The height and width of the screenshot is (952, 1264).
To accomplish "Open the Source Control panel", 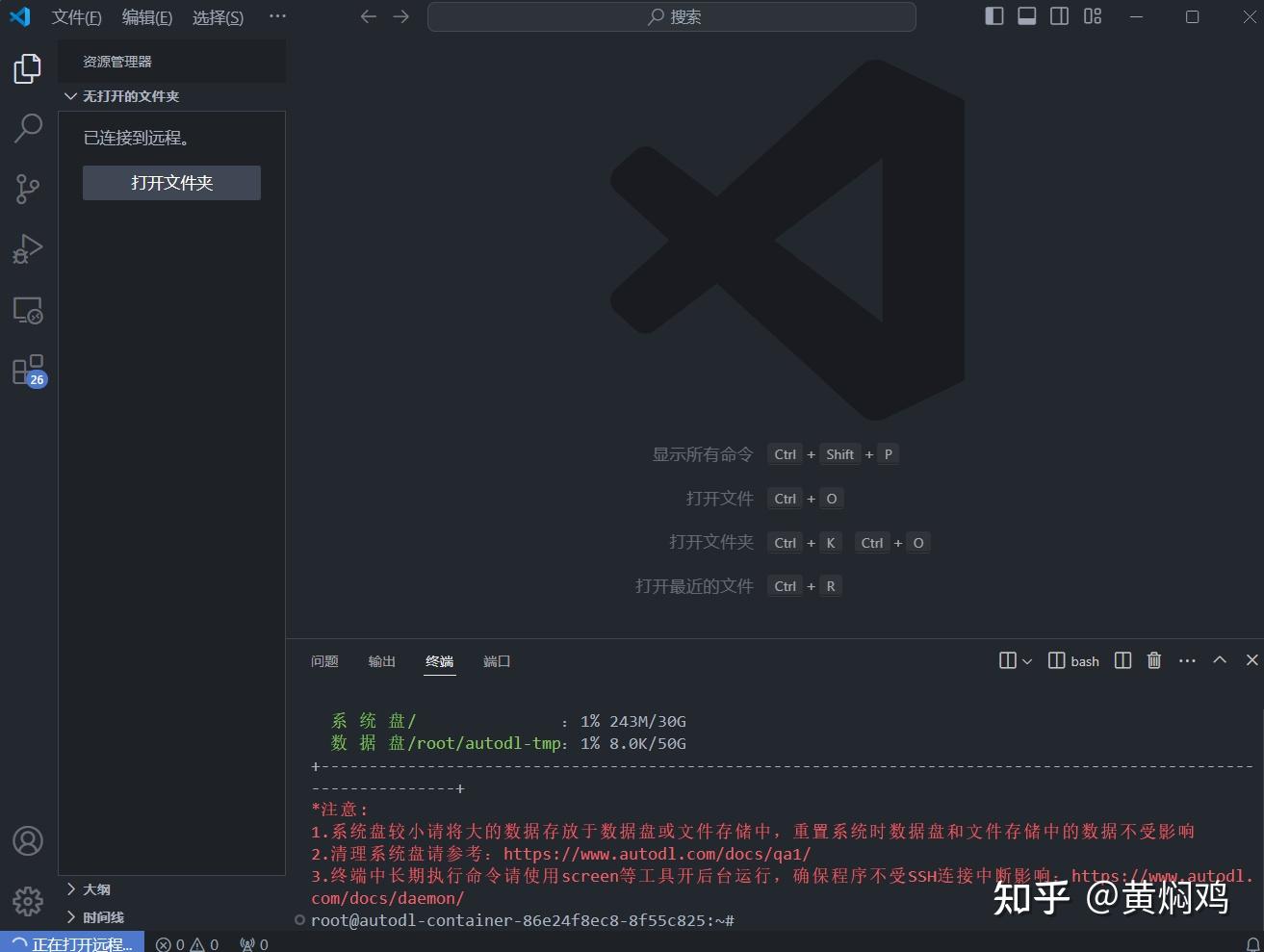I will (x=27, y=189).
